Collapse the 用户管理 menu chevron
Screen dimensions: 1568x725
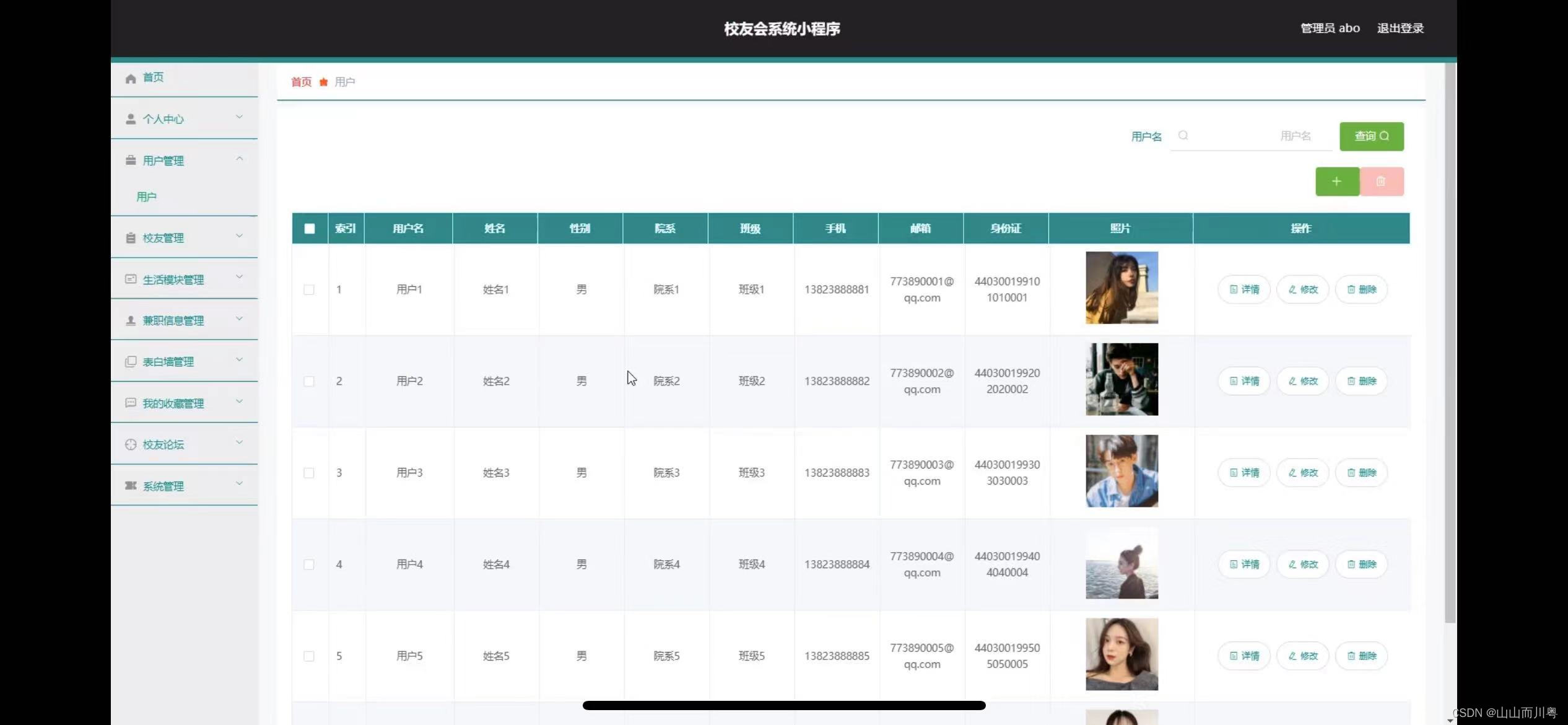pos(239,159)
